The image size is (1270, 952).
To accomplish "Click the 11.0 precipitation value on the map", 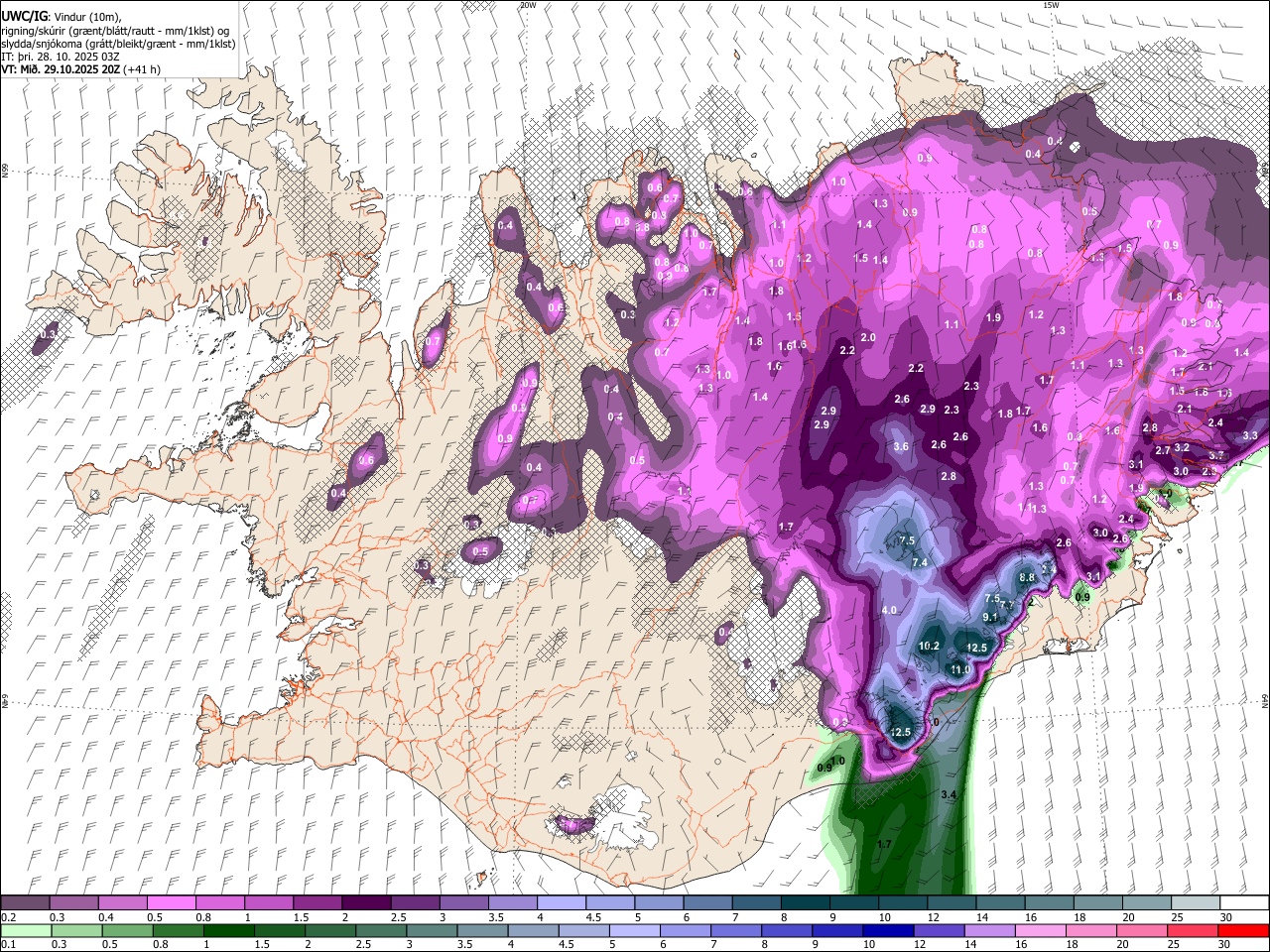I will 960,669.
